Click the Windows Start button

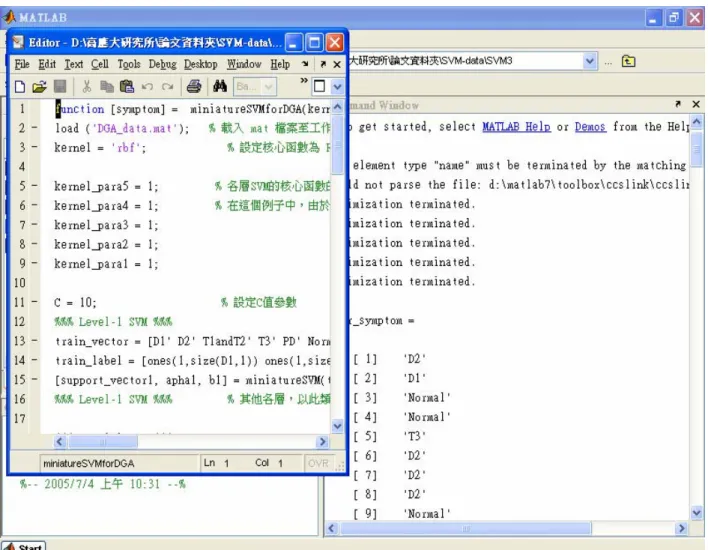tap(23, 545)
